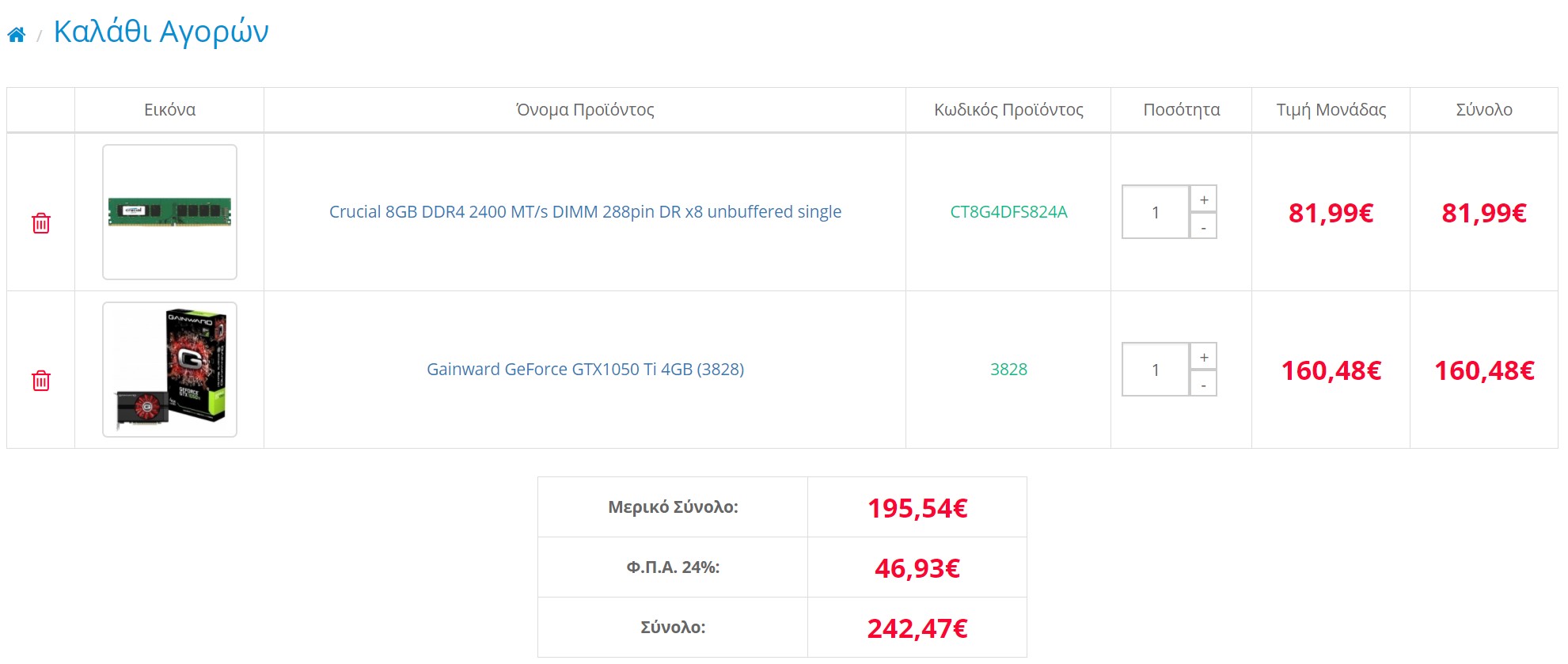Click the home icon in the breadcrumb
This screenshot has height=664, width=1568.
point(17,34)
